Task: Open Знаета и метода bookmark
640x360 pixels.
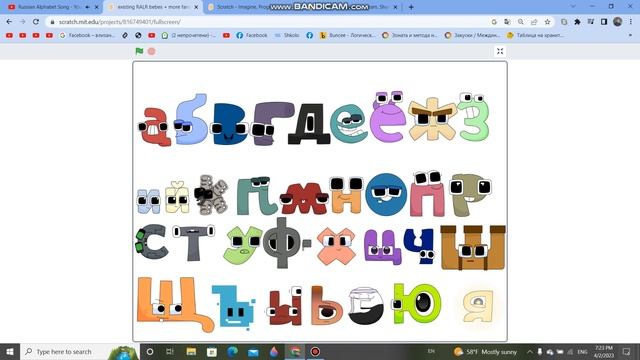Action: click(x=409, y=36)
